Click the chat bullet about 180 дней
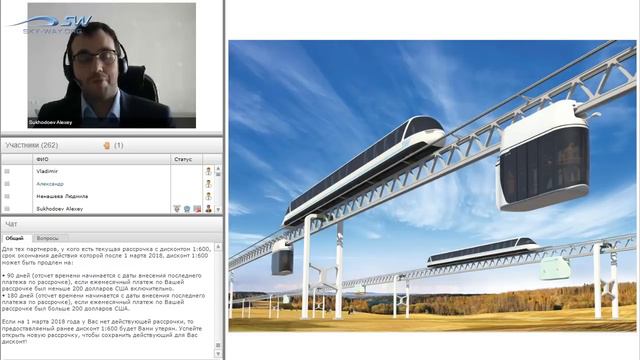This screenshot has height=360, width=640. pos(103,302)
